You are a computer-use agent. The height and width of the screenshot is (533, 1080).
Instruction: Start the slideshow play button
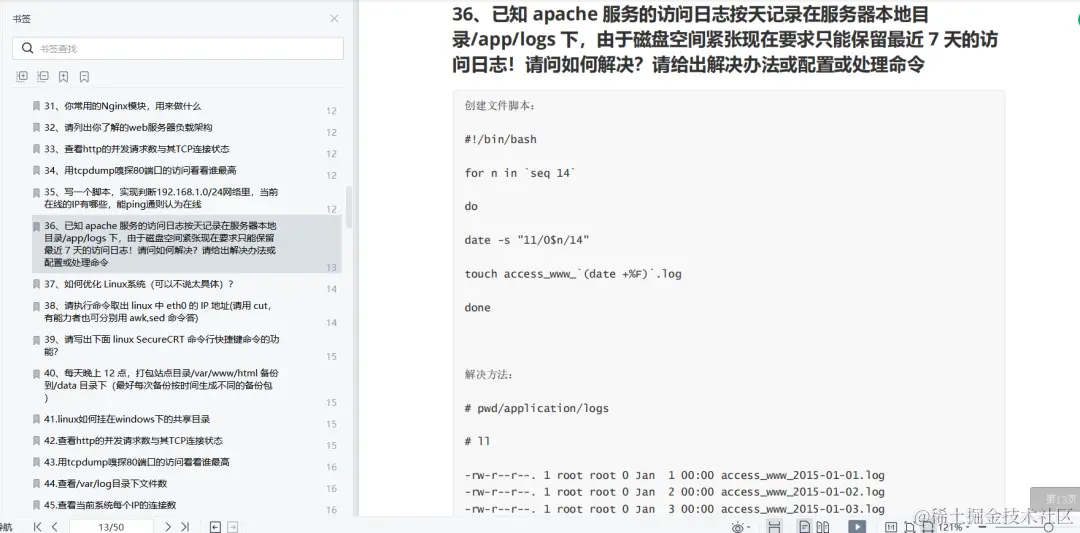pos(857,527)
